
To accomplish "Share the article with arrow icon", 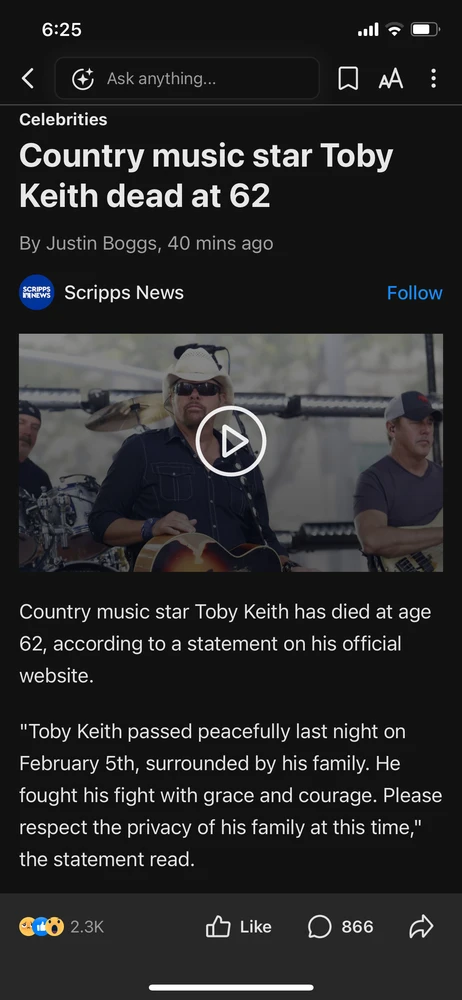I will click(x=421, y=927).
